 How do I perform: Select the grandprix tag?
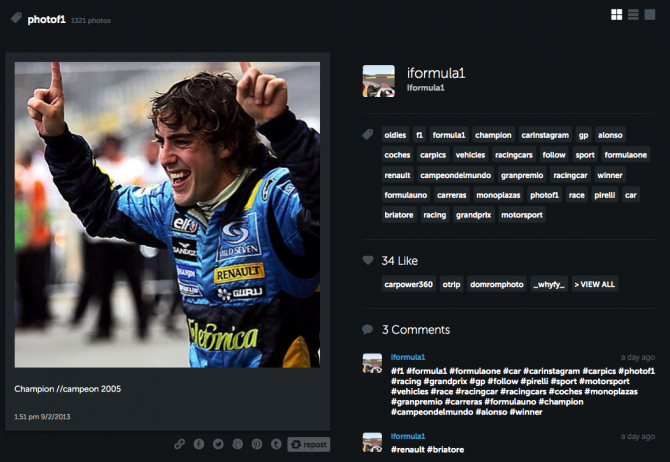pyautogui.click(x=473, y=215)
